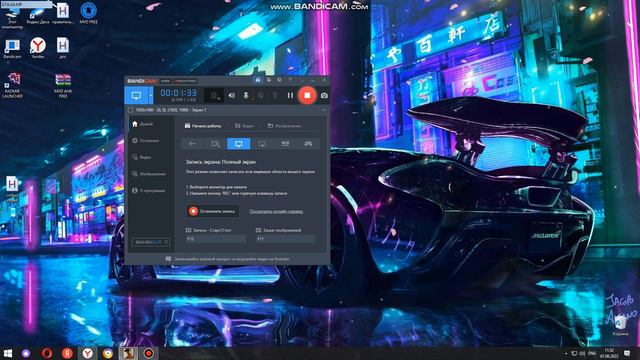Screen dimensions: 640x360
Task: Open the volume icon in the system tray
Action: pos(582,353)
